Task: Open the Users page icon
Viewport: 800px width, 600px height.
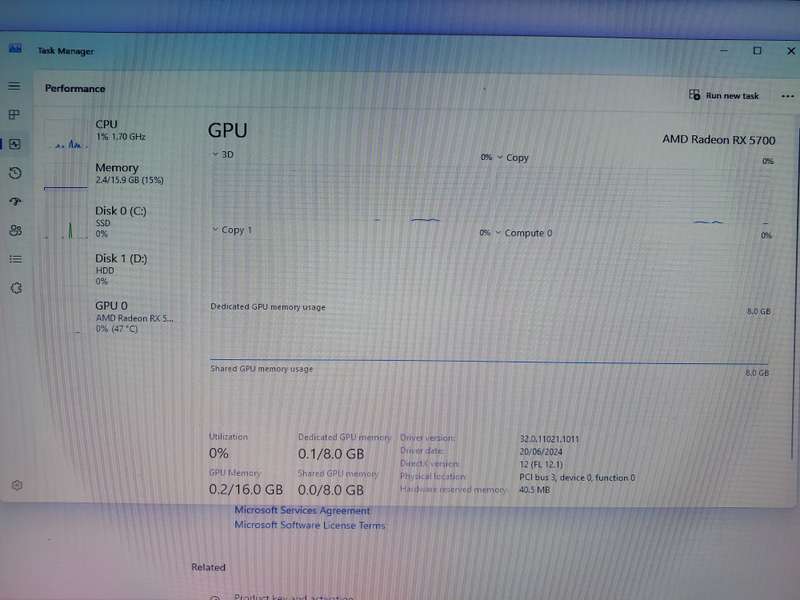Action: click(x=15, y=231)
